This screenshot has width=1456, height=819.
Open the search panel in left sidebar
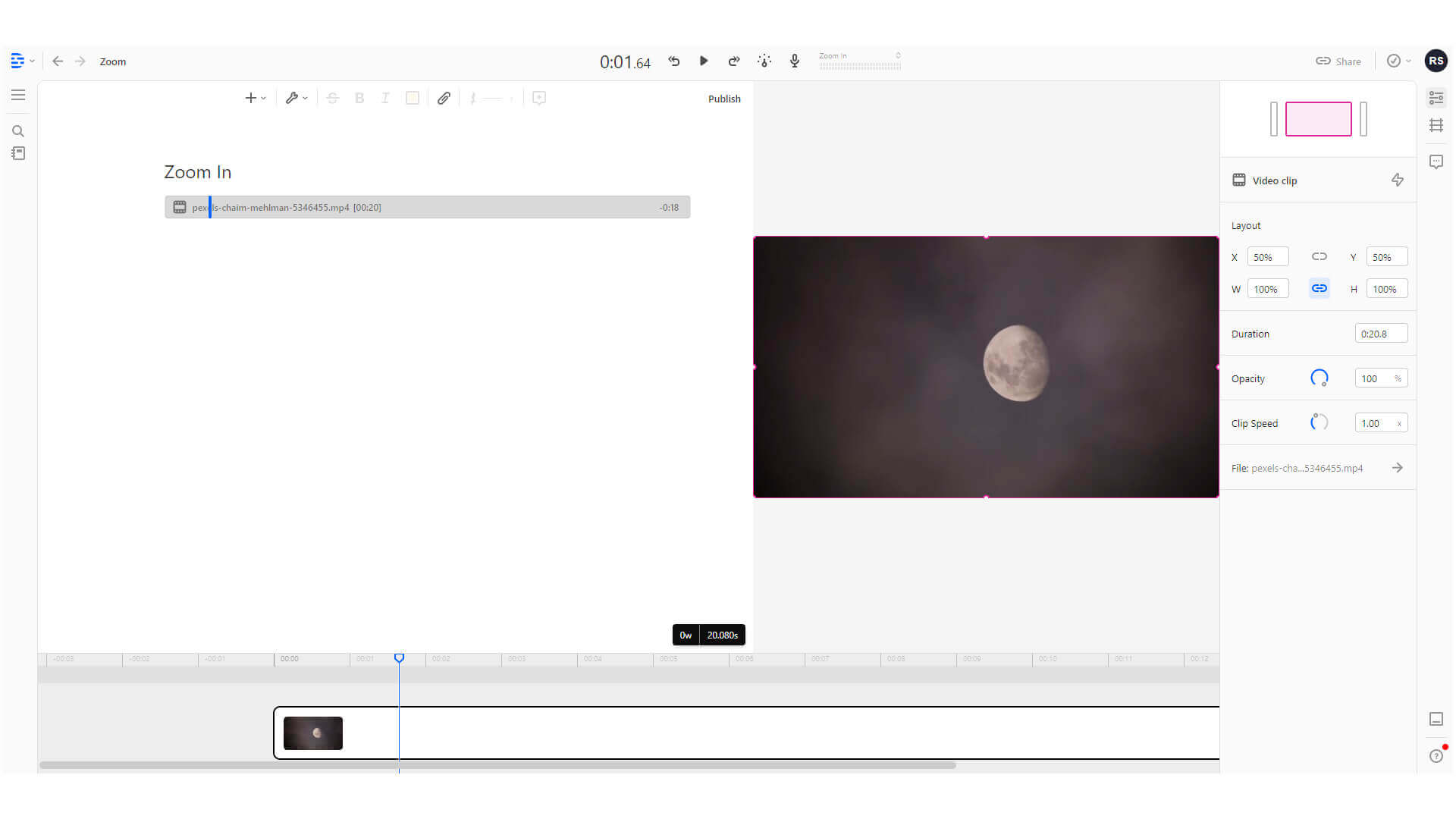pos(18,130)
